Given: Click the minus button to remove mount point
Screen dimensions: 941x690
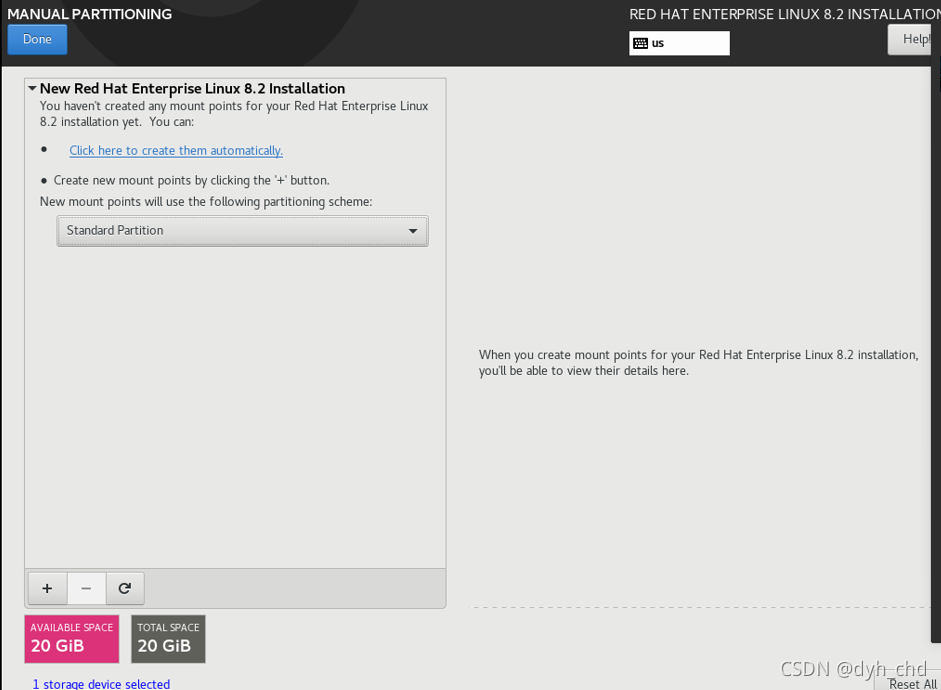Looking at the screenshot, I should 86,589.
